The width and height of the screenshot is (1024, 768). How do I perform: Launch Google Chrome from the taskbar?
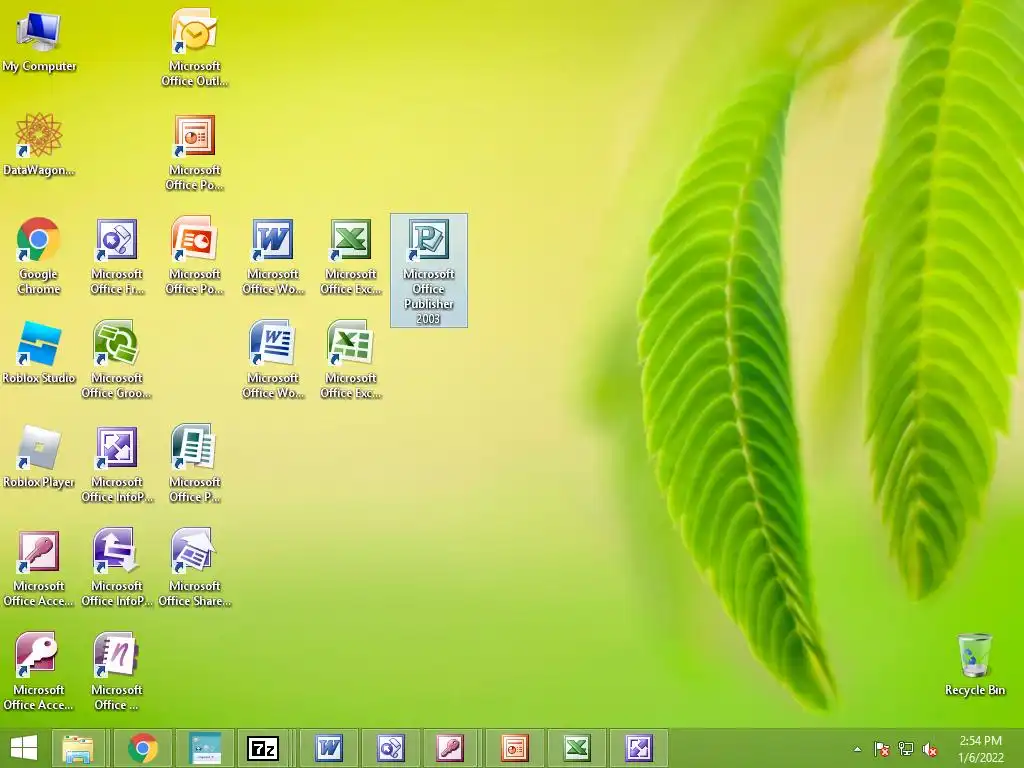(x=143, y=748)
